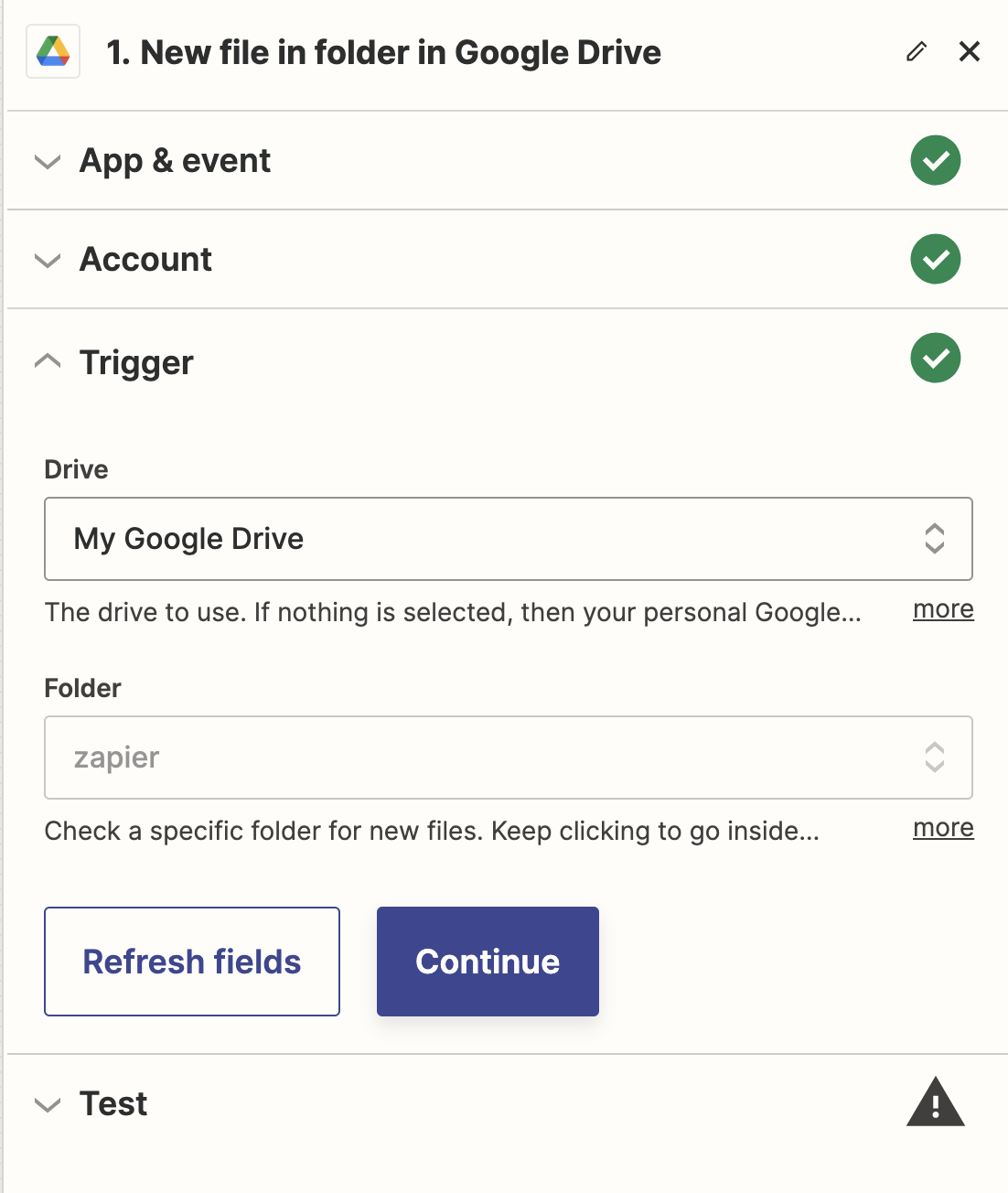The image size is (1008, 1193).
Task: Click up-down arrows in Drive field
Action: coord(934,539)
